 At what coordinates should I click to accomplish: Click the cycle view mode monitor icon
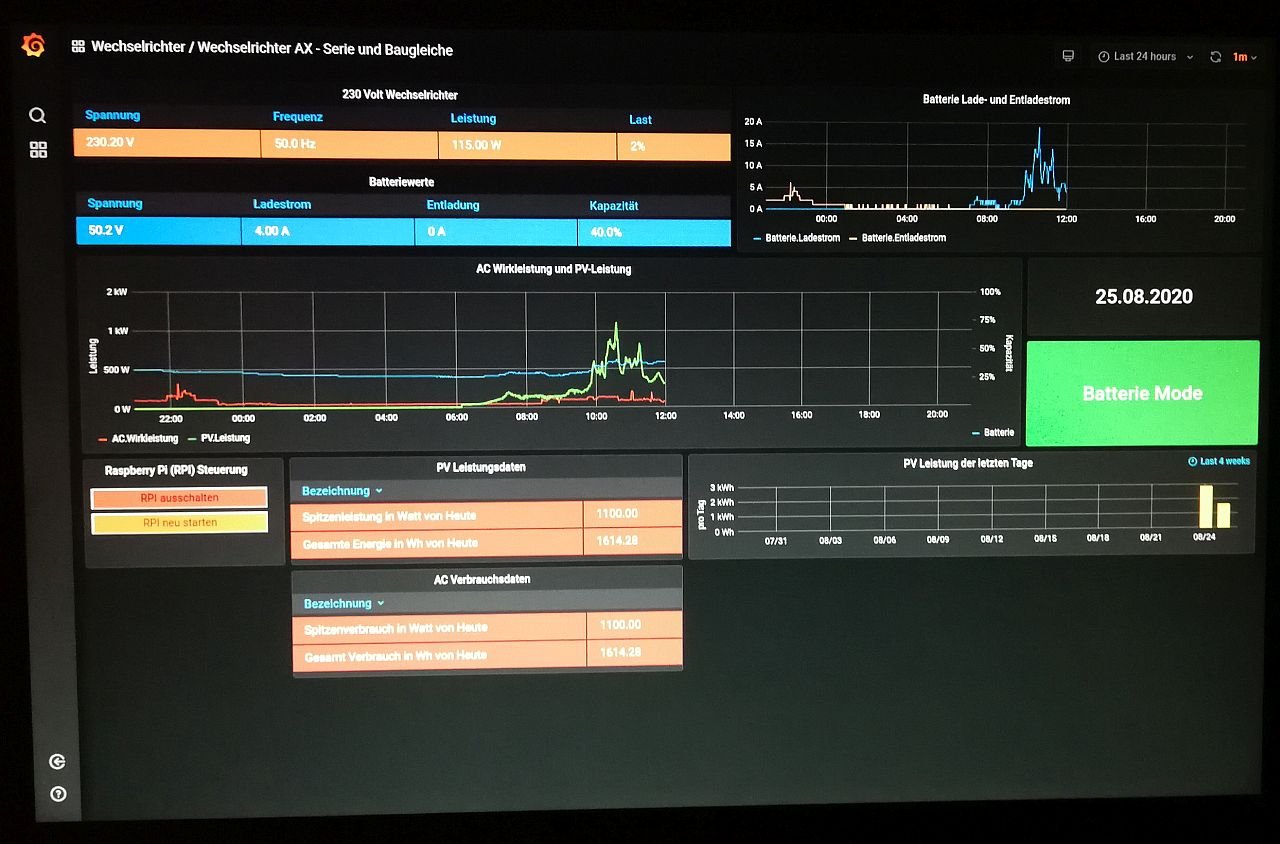pos(1068,56)
